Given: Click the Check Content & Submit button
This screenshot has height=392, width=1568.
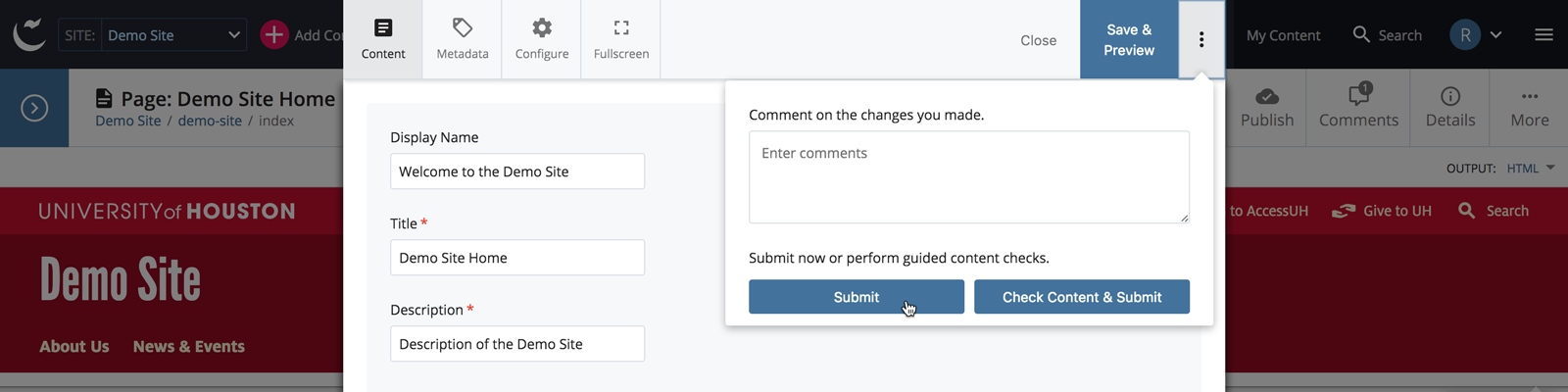Looking at the screenshot, I should tap(1082, 297).
